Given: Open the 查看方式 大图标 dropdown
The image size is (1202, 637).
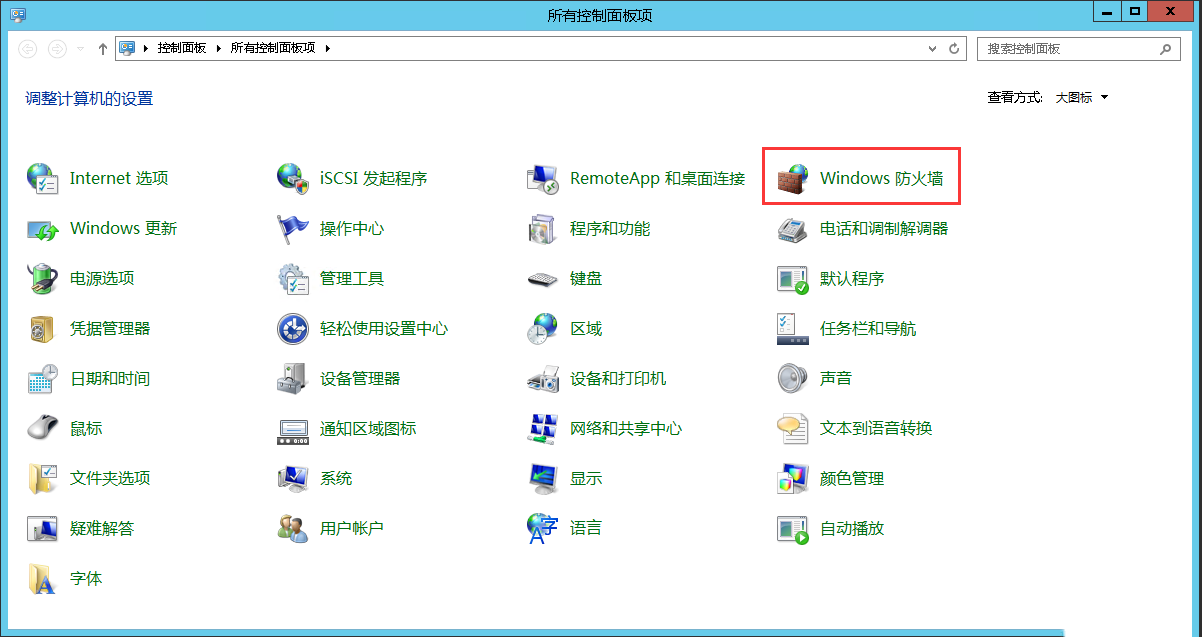Looking at the screenshot, I should 1082,97.
